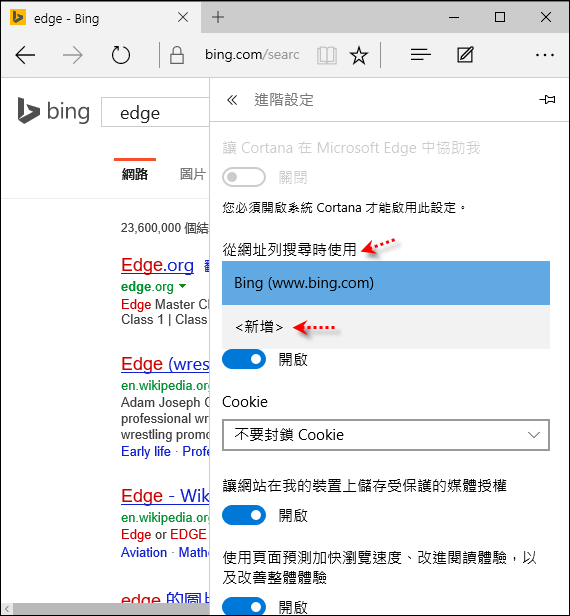
Task: Close the edge - Bing tab
Action: tap(183, 17)
